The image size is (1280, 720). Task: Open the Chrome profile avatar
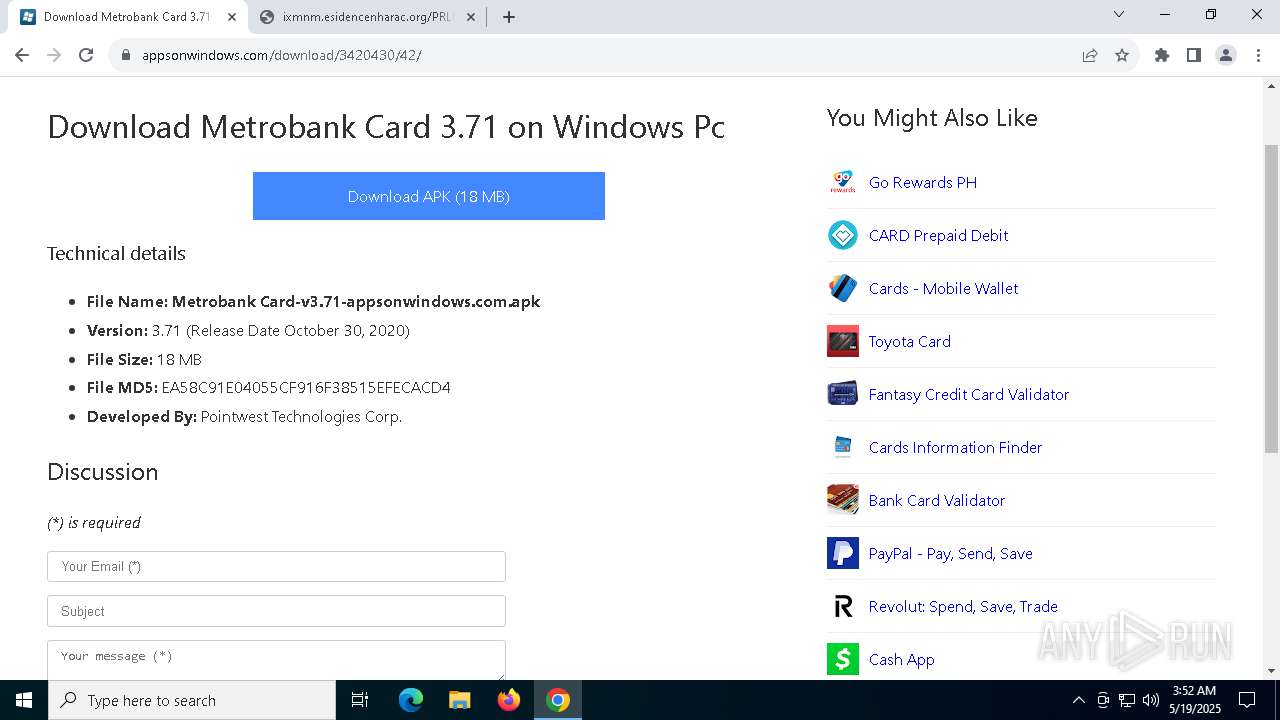pos(1226,55)
